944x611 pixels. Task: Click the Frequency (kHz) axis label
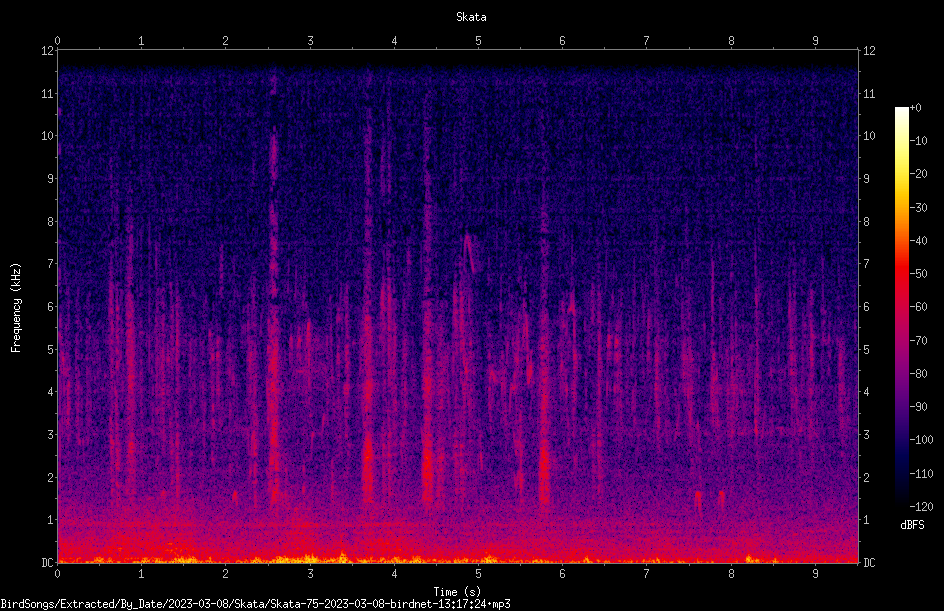pos(16,307)
